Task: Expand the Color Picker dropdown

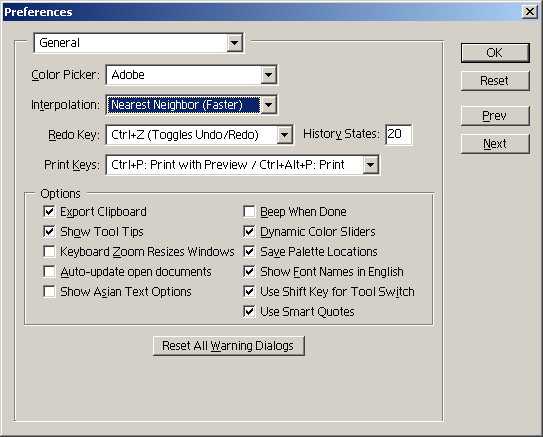Action: tap(268, 75)
